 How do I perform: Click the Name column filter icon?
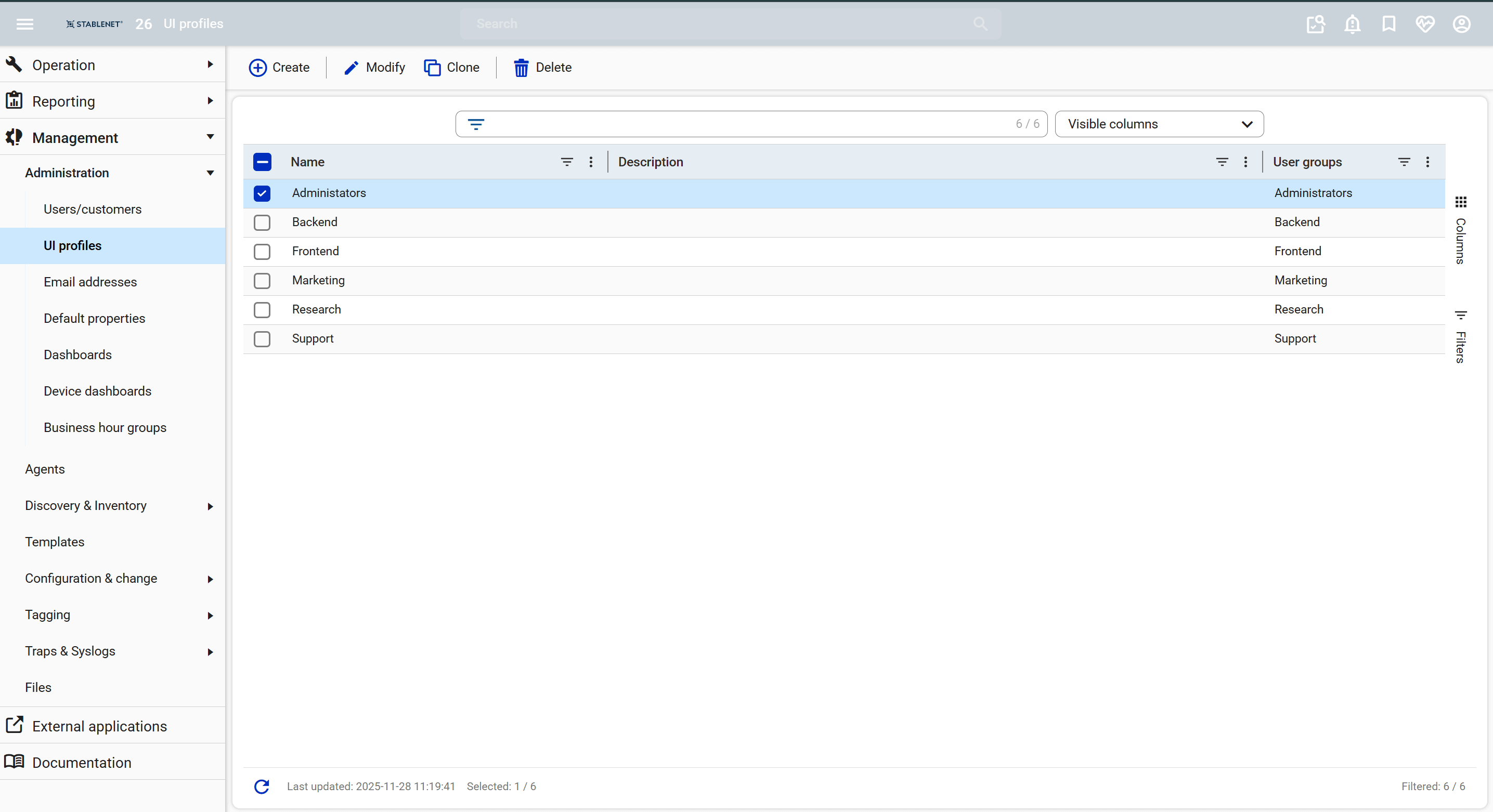567,162
